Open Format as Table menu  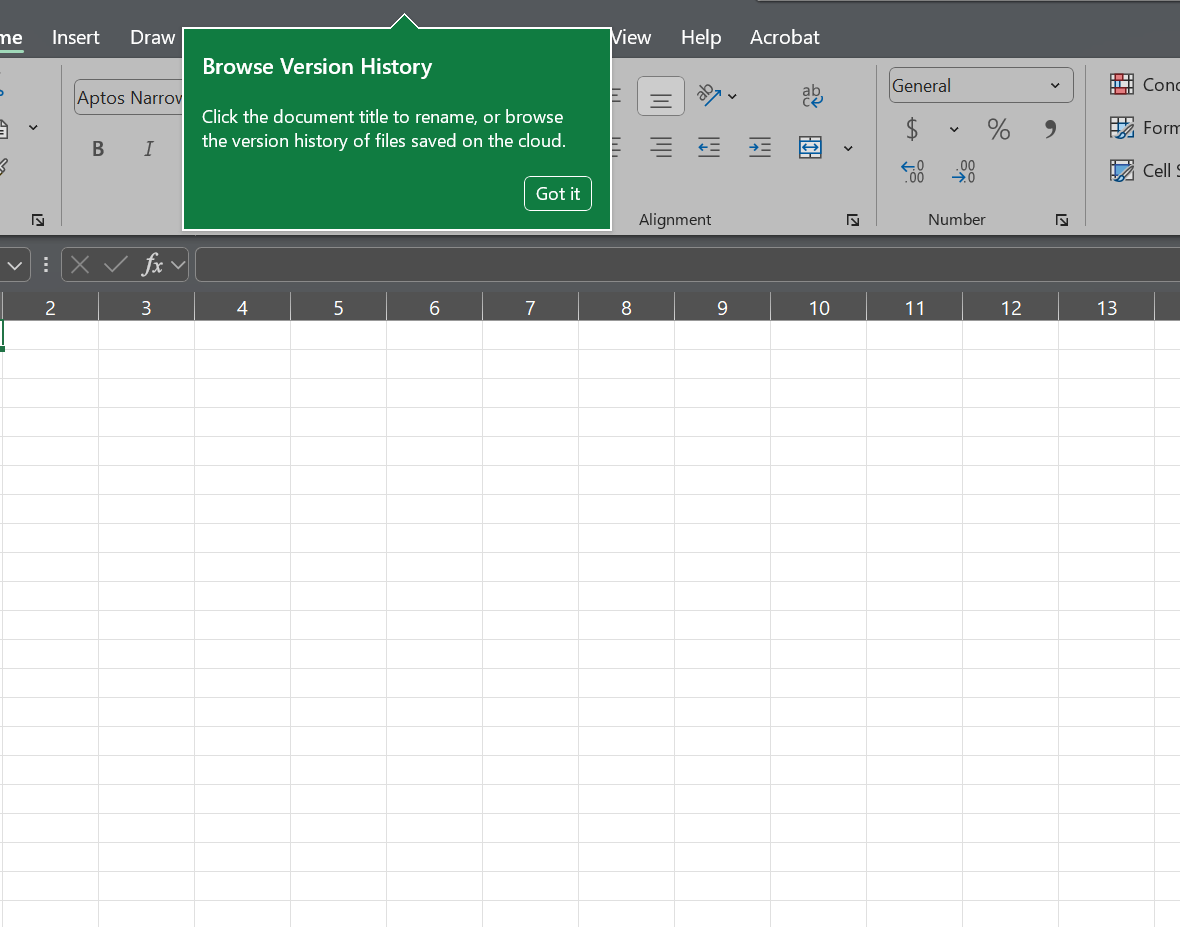click(1144, 128)
